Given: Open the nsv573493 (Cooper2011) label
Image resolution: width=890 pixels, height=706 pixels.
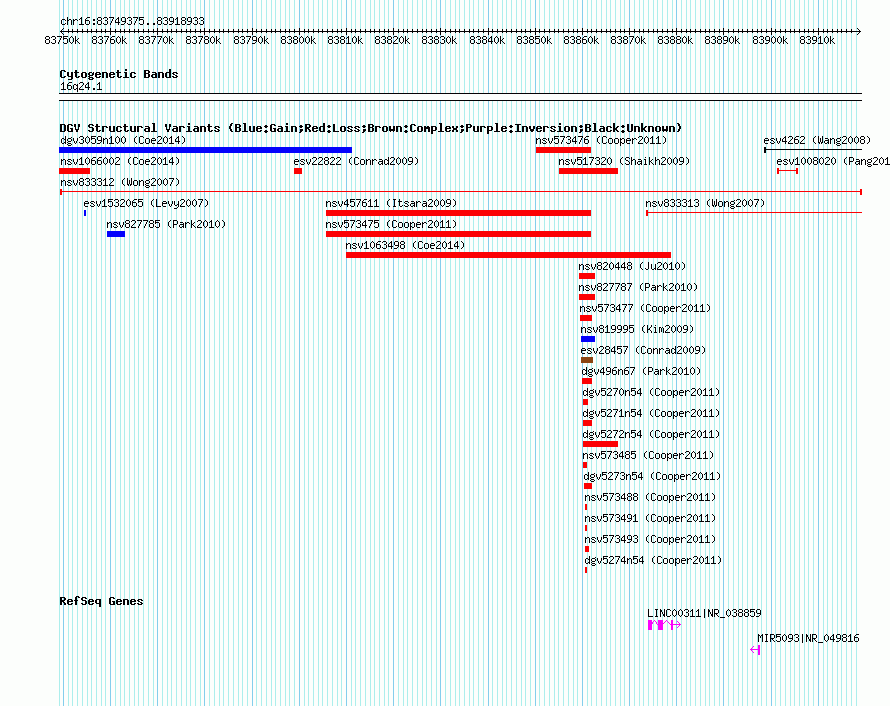Looking at the screenshot, I should [x=650, y=539].
